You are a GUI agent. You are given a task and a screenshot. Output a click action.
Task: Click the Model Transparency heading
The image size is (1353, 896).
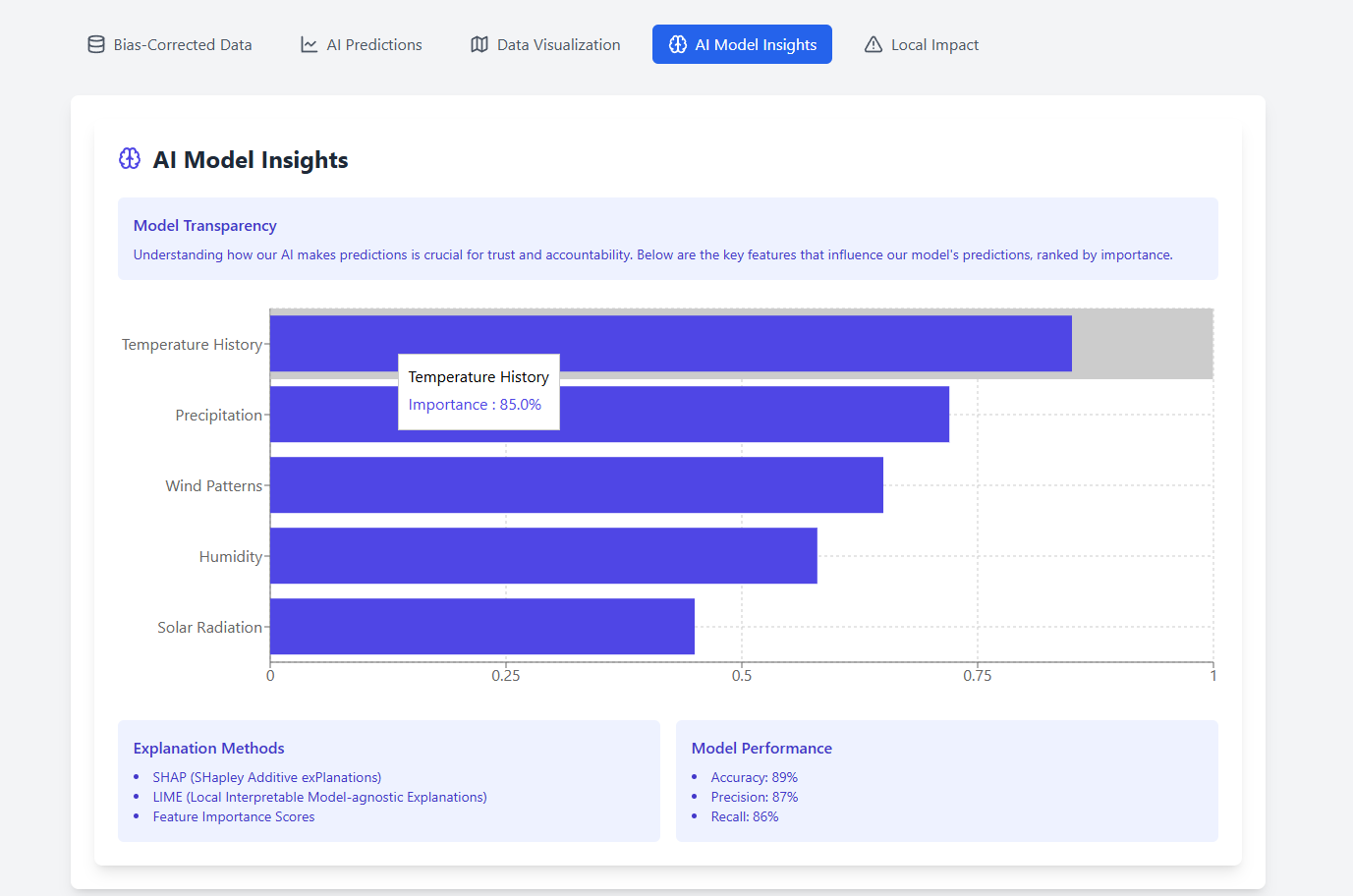click(x=205, y=226)
